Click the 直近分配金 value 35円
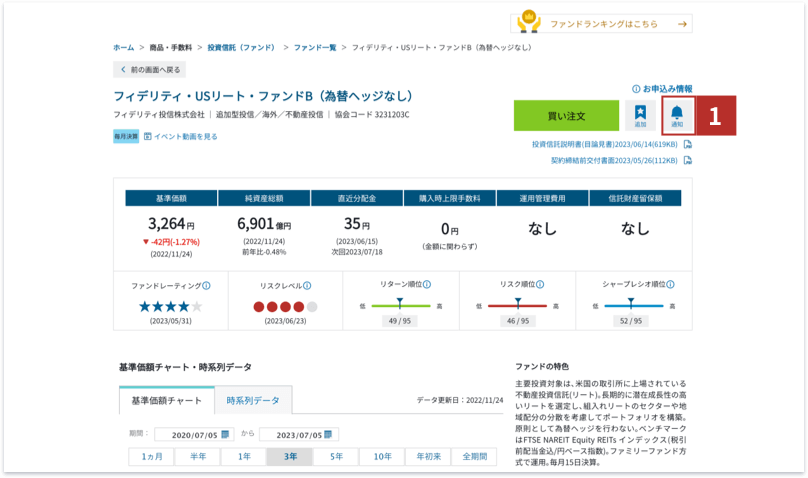Viewport: 808px width, 478px height. (357, 224)
